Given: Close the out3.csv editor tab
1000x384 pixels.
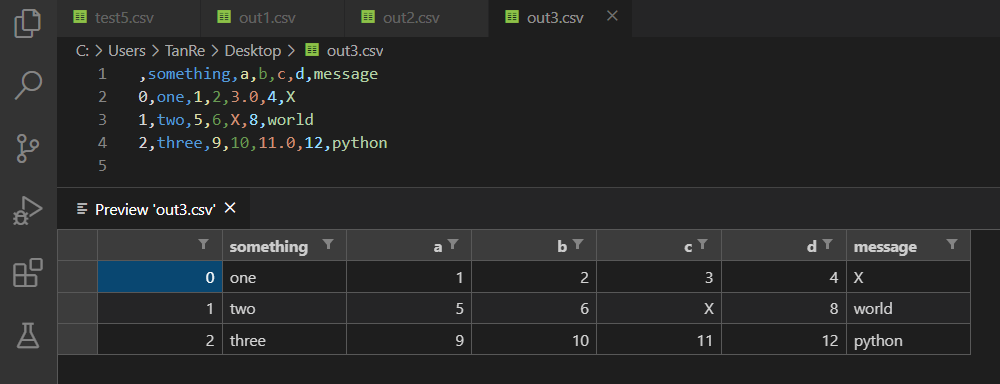Looking at the screenshot, I should (x=612, y=17).
